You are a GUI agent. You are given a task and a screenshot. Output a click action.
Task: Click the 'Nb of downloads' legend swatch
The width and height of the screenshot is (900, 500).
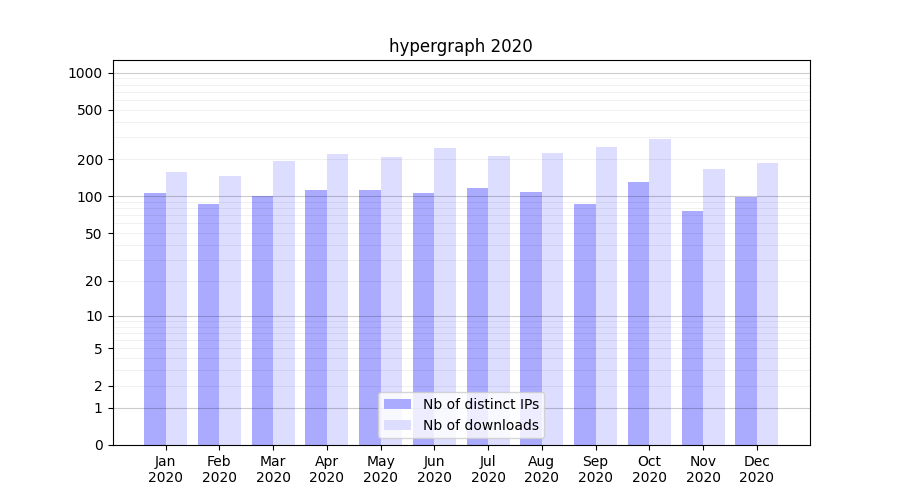click(397, 425)
